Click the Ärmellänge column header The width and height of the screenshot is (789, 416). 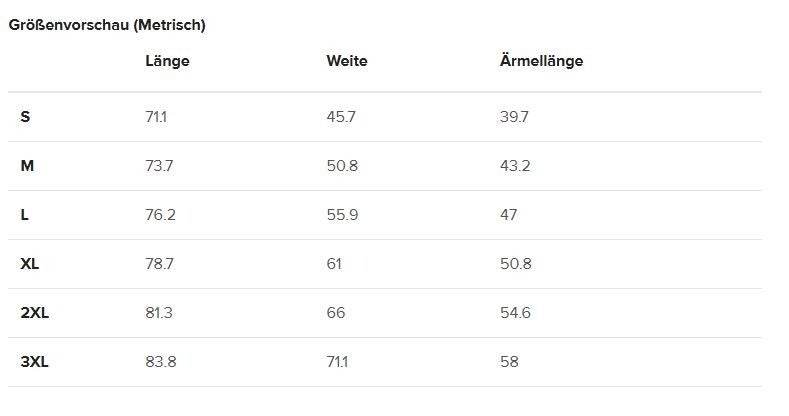tap(541, 61)
